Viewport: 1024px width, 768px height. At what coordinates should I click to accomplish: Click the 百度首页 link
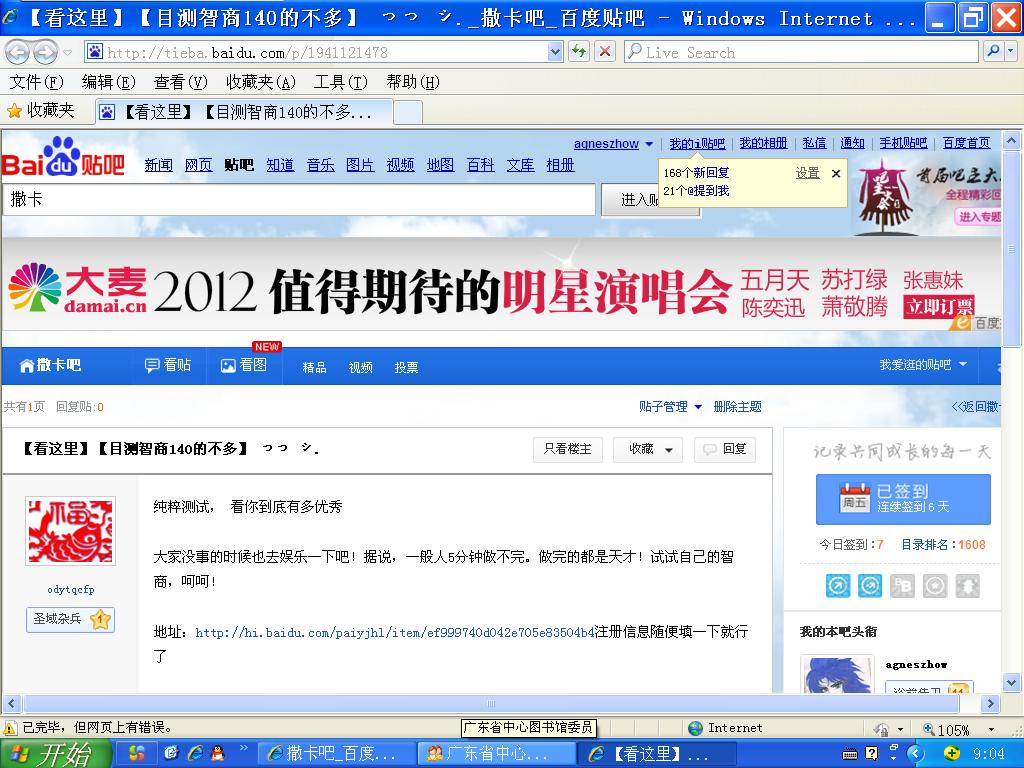pos(967,144)
